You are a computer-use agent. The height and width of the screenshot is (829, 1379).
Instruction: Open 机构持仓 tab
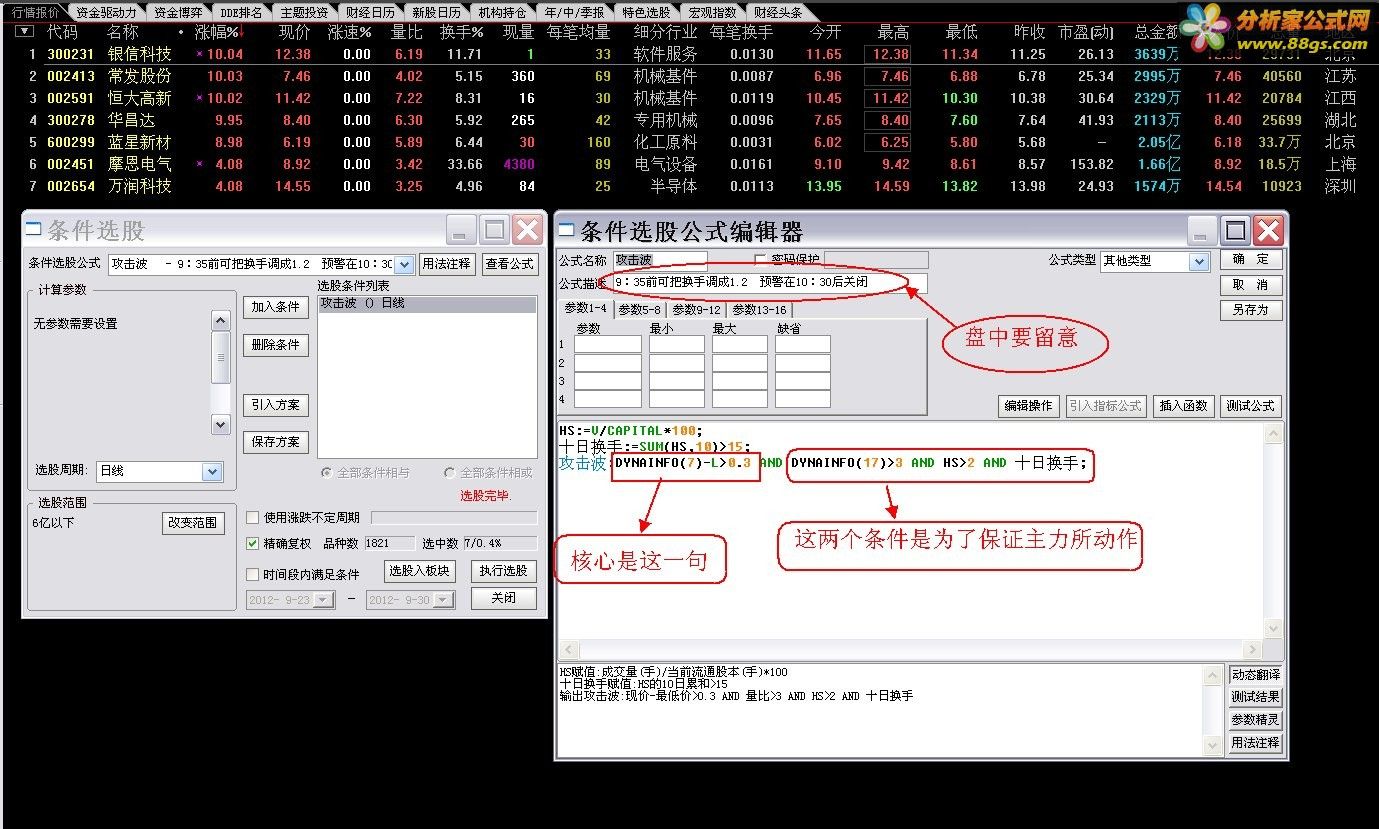point(502,12)
